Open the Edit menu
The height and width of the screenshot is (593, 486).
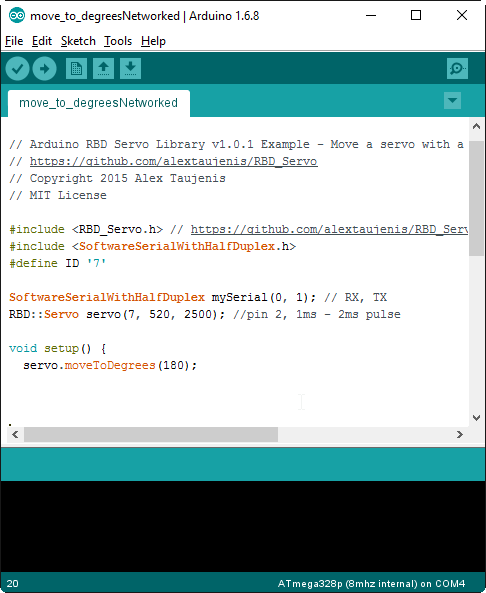point(42,41)
